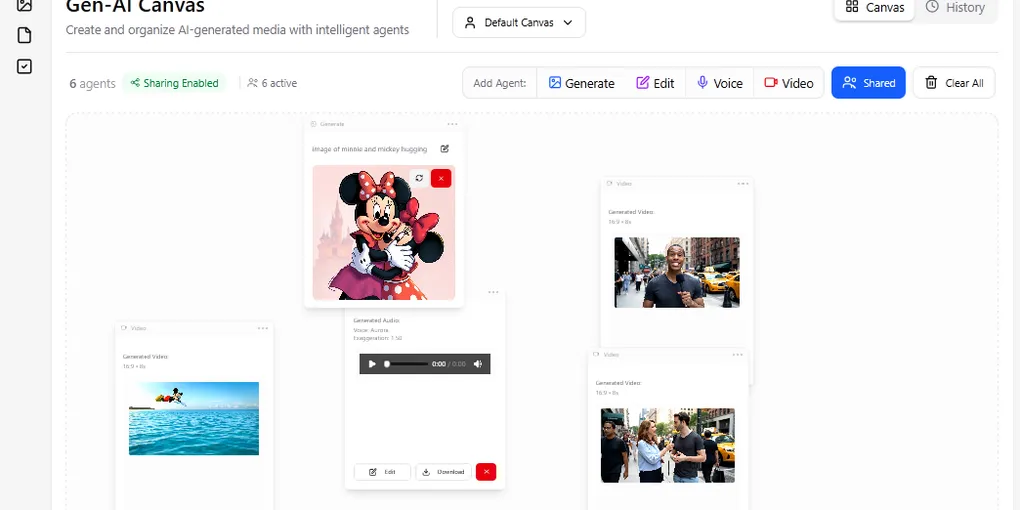The height and width of the screenshot is (510, 1020).
Task: Open the image gallery sidebar icon
Action: pos(24,5)
